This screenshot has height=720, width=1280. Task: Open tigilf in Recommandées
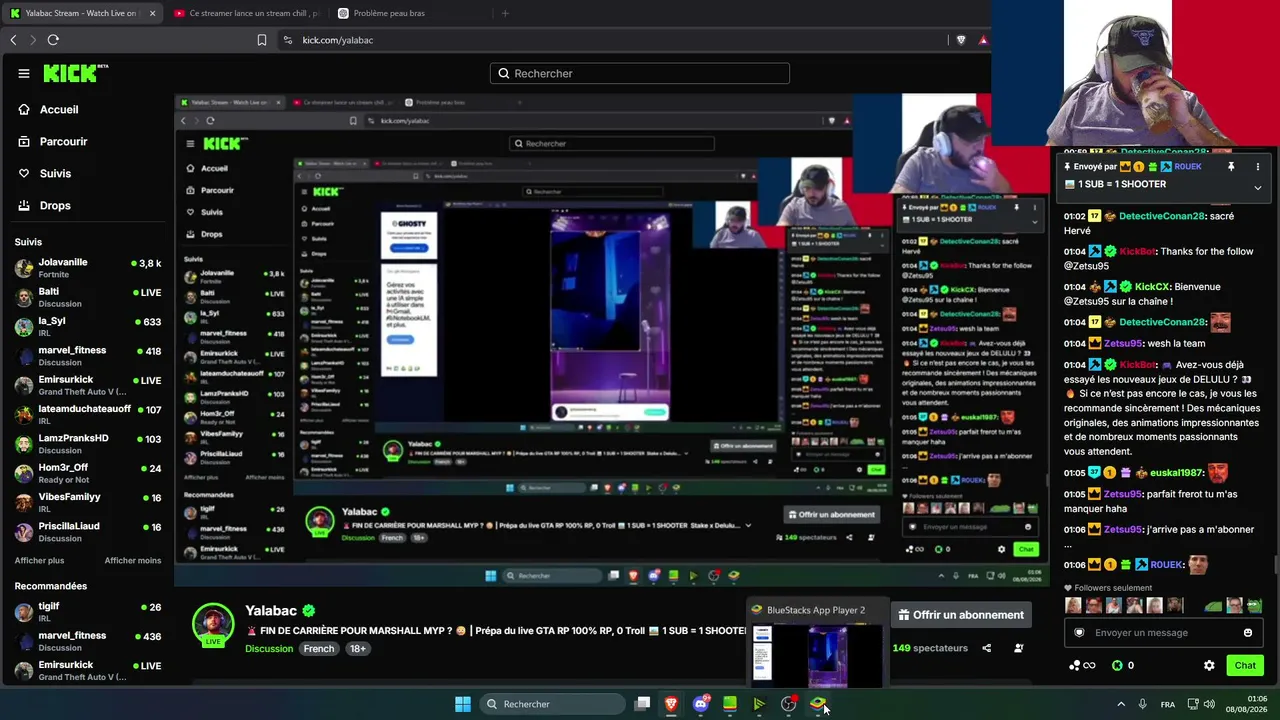pos(88,612)
